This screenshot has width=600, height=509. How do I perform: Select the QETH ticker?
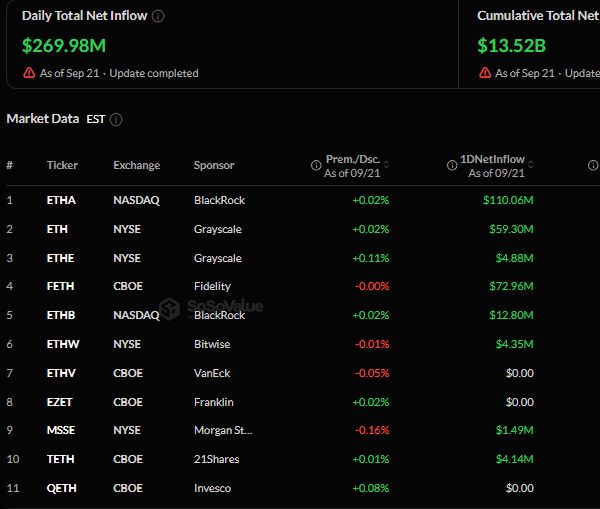point(62,488)
